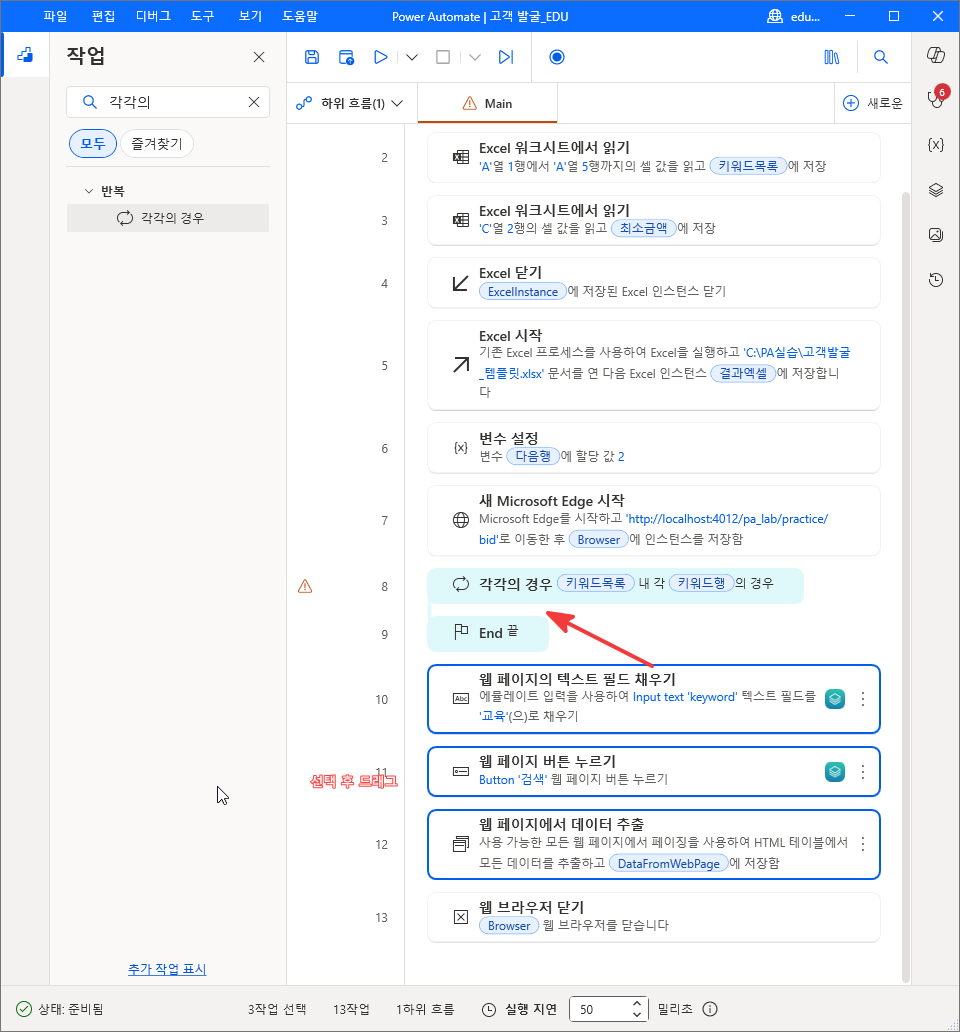Click the Run next action icon
The image size is (960, 1032).
[x=506, y=57]
